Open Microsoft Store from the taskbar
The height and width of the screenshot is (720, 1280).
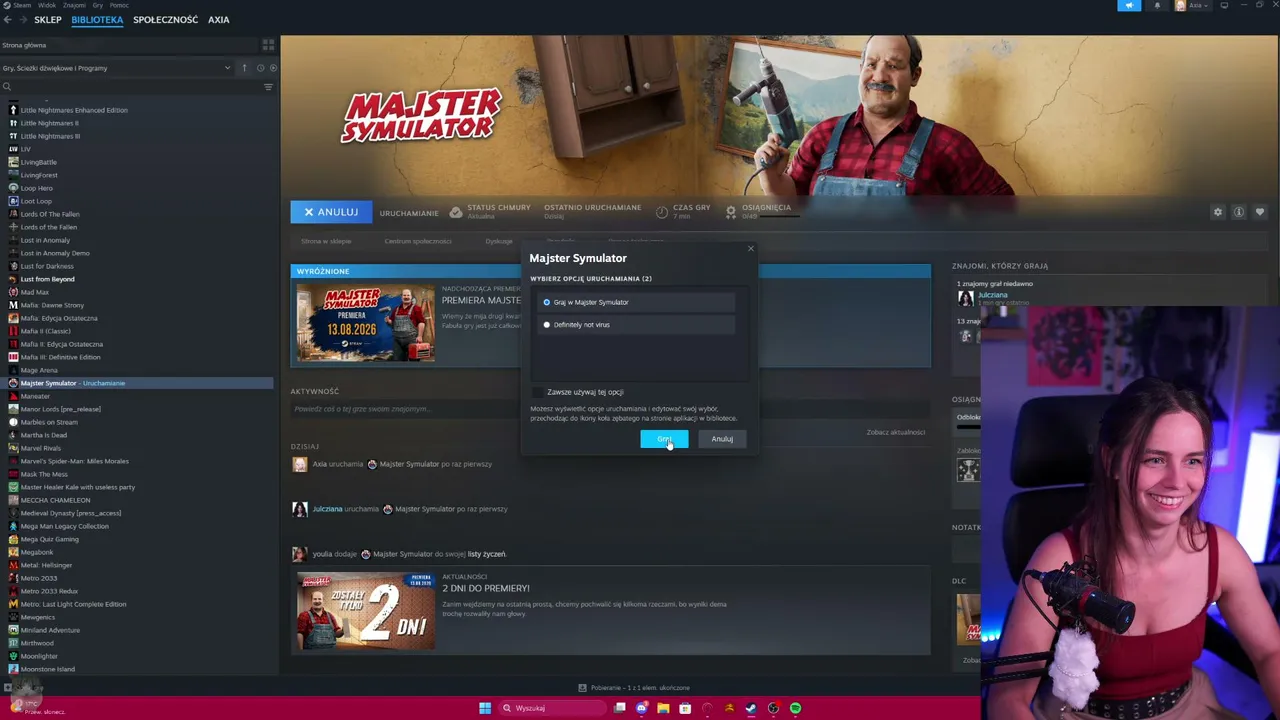pos(685,708)
